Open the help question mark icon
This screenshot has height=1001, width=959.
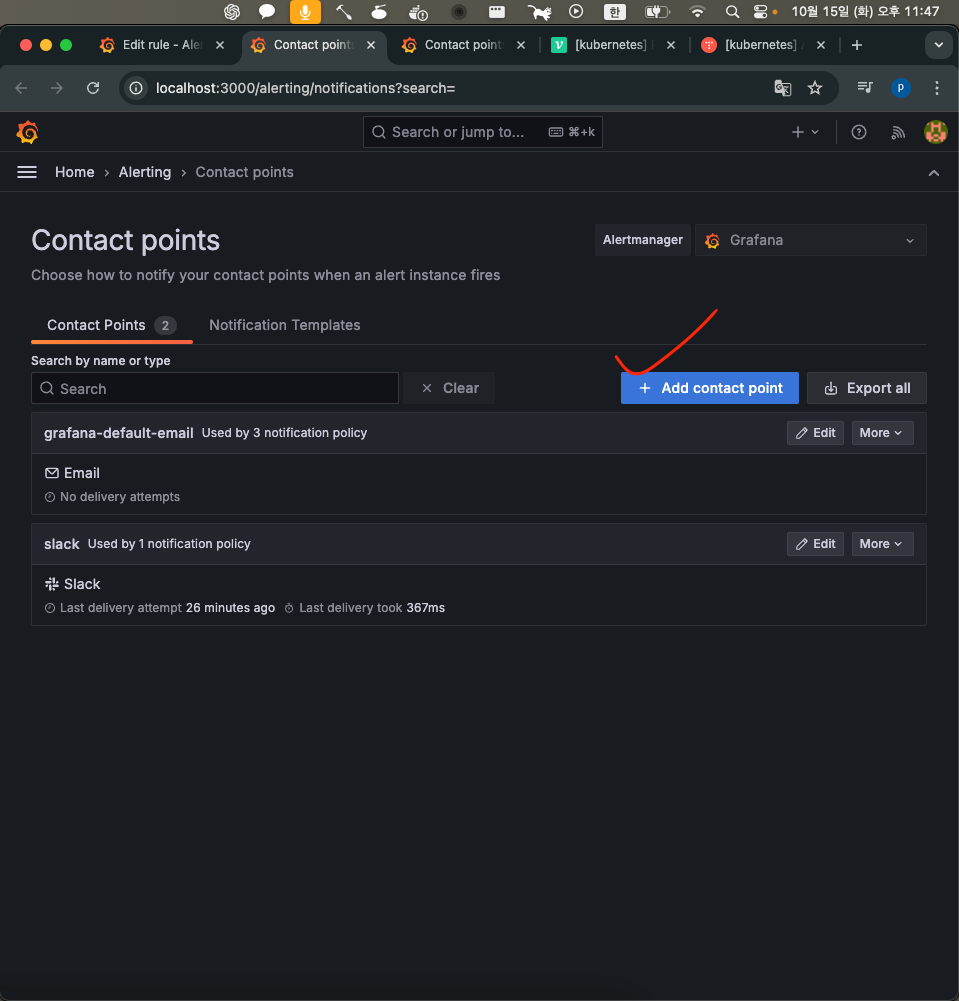coord(859,132)
